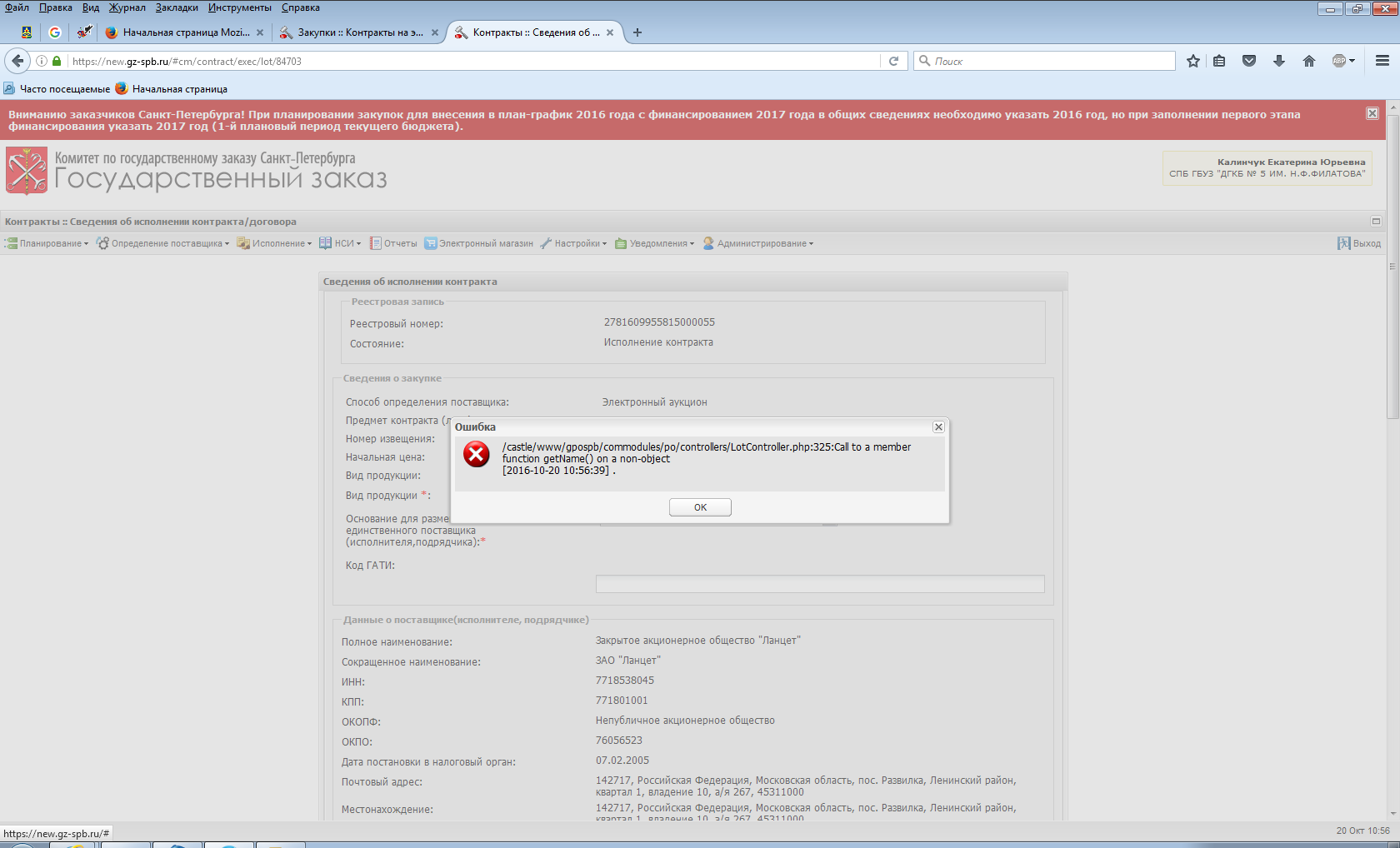Reload the current page
This screenshot has height=848, width=1400.
(893, 61)
